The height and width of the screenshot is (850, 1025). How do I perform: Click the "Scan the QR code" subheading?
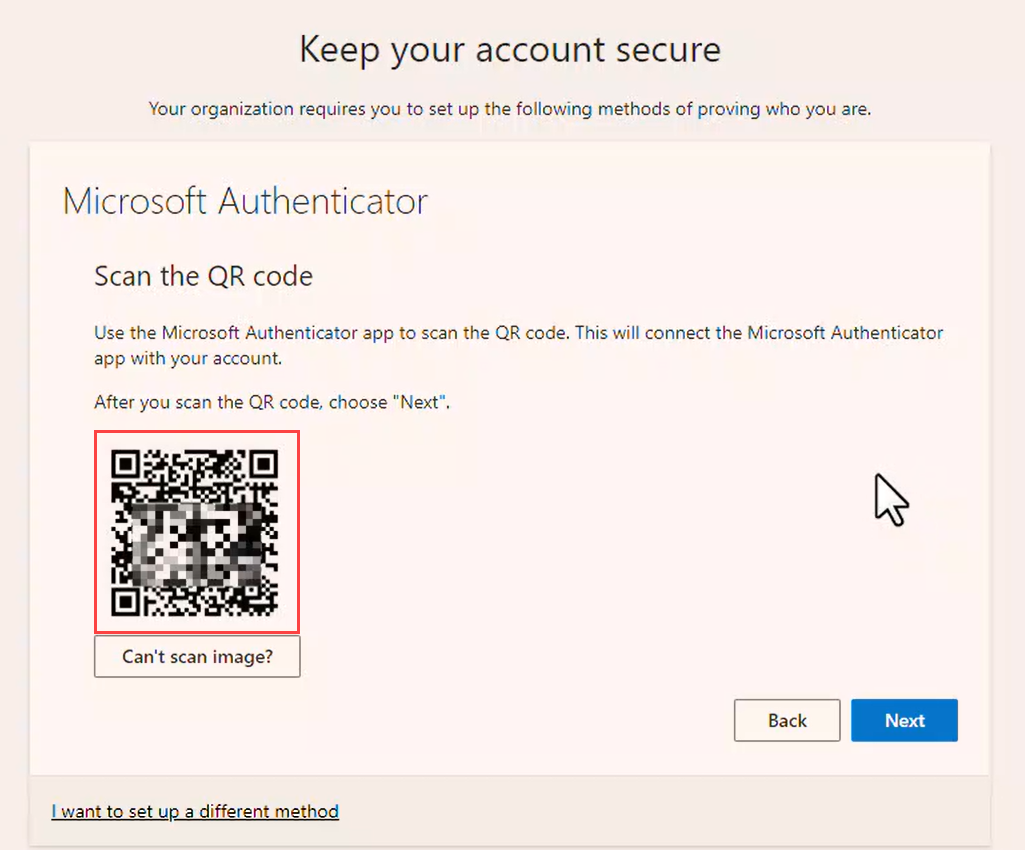point(203,276)
